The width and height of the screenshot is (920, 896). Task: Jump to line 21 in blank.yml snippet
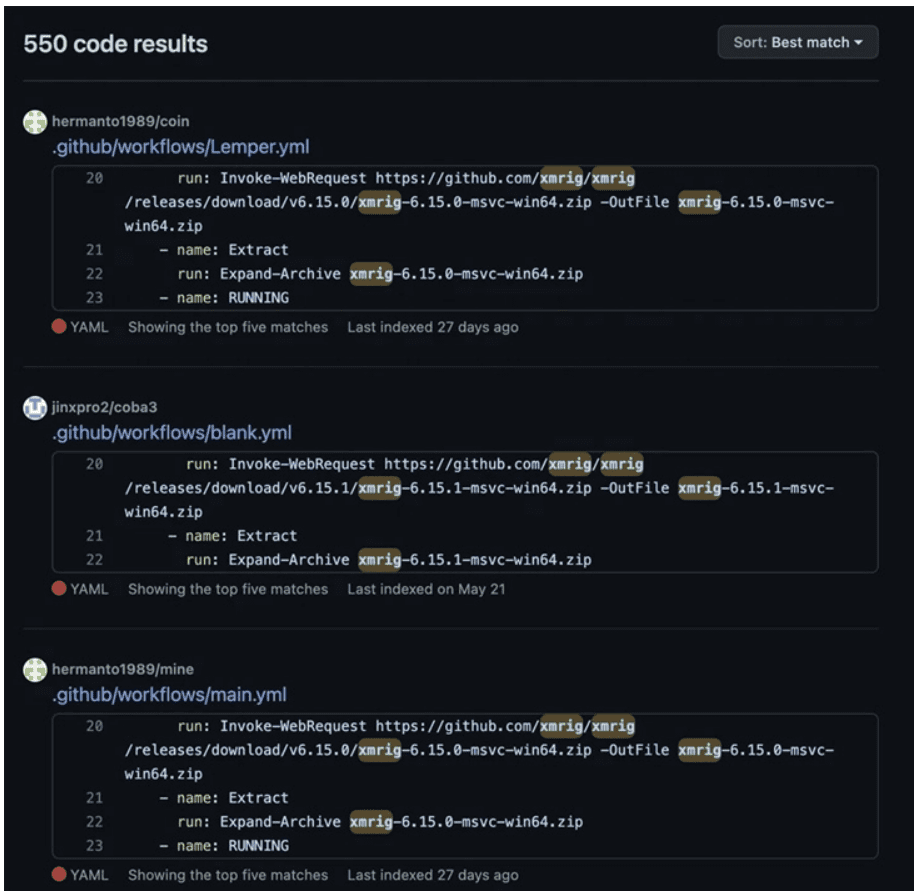pyautogui.click(x=94, y=536)
